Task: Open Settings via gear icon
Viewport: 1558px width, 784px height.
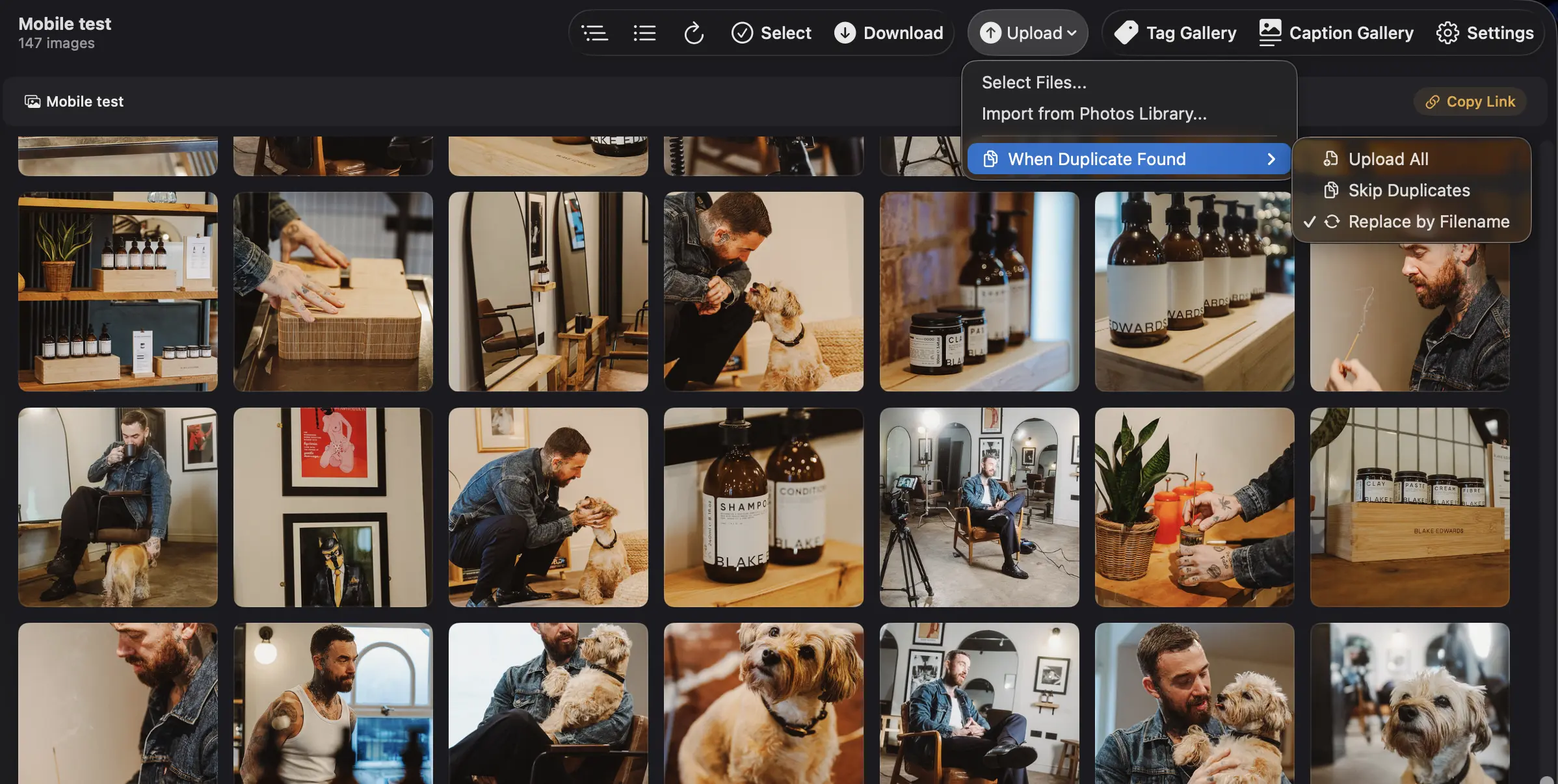Action: point(1447,33)
